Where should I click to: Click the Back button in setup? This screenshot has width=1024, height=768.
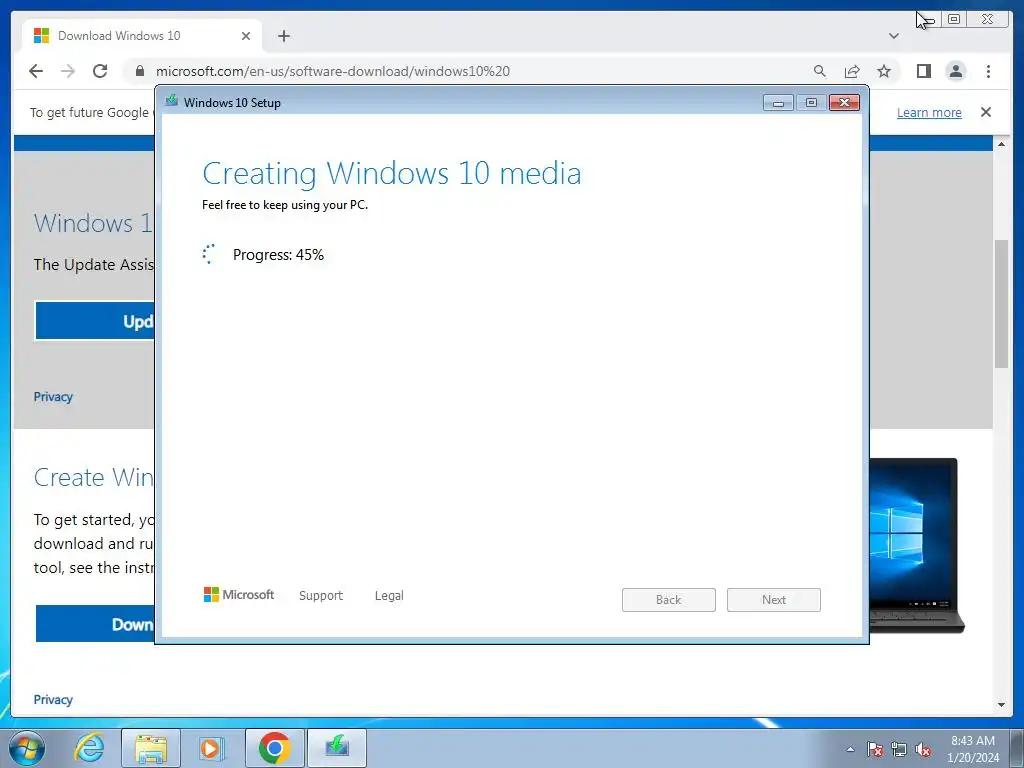coord(669,600)
